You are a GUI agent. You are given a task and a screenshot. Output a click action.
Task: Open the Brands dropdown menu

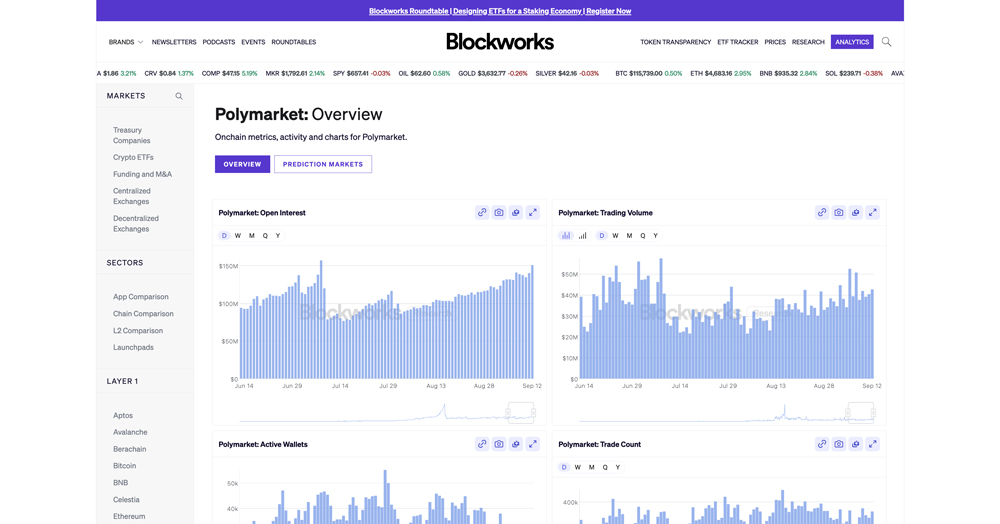(x=126, y=42)
